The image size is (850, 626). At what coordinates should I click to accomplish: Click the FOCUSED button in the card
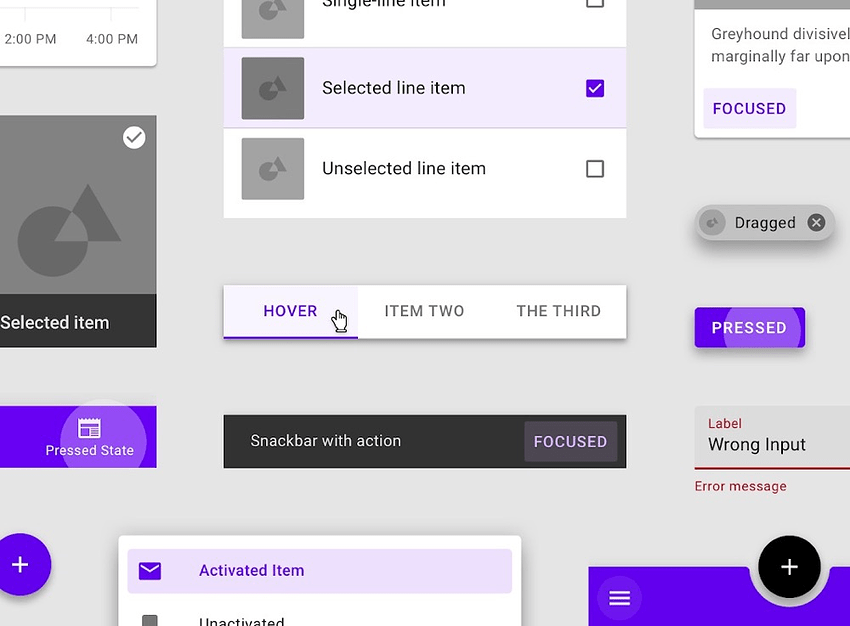(x=750, y=108)
